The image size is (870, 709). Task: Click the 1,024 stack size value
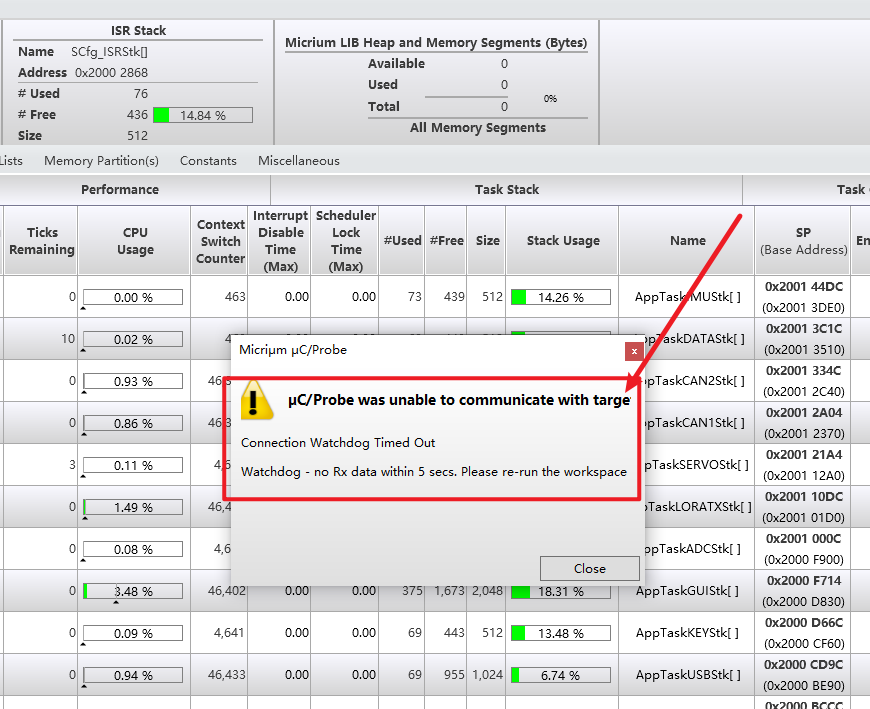pyautogui.click(x=487, y=675)
